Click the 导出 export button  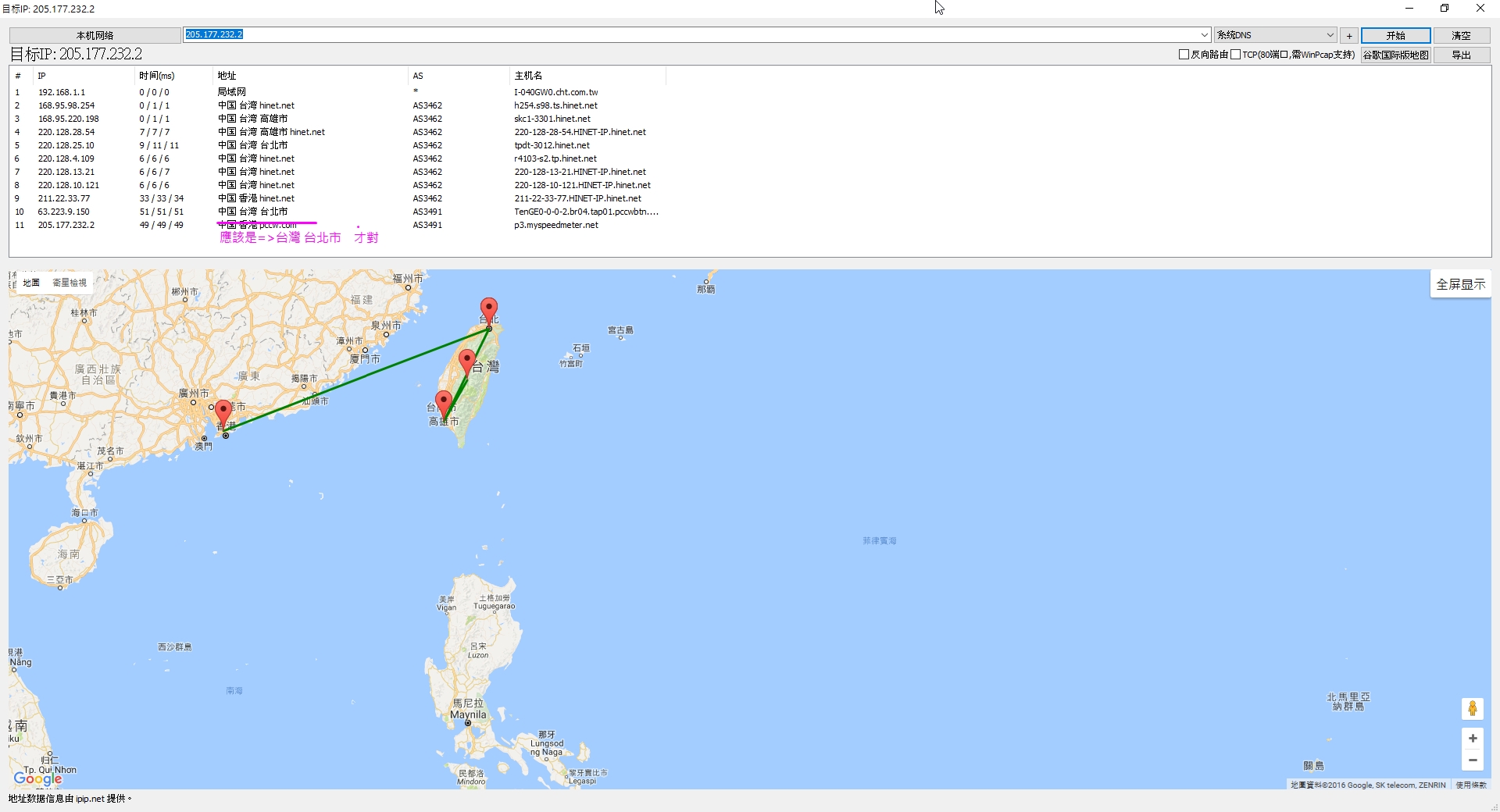click(1461, 55)
